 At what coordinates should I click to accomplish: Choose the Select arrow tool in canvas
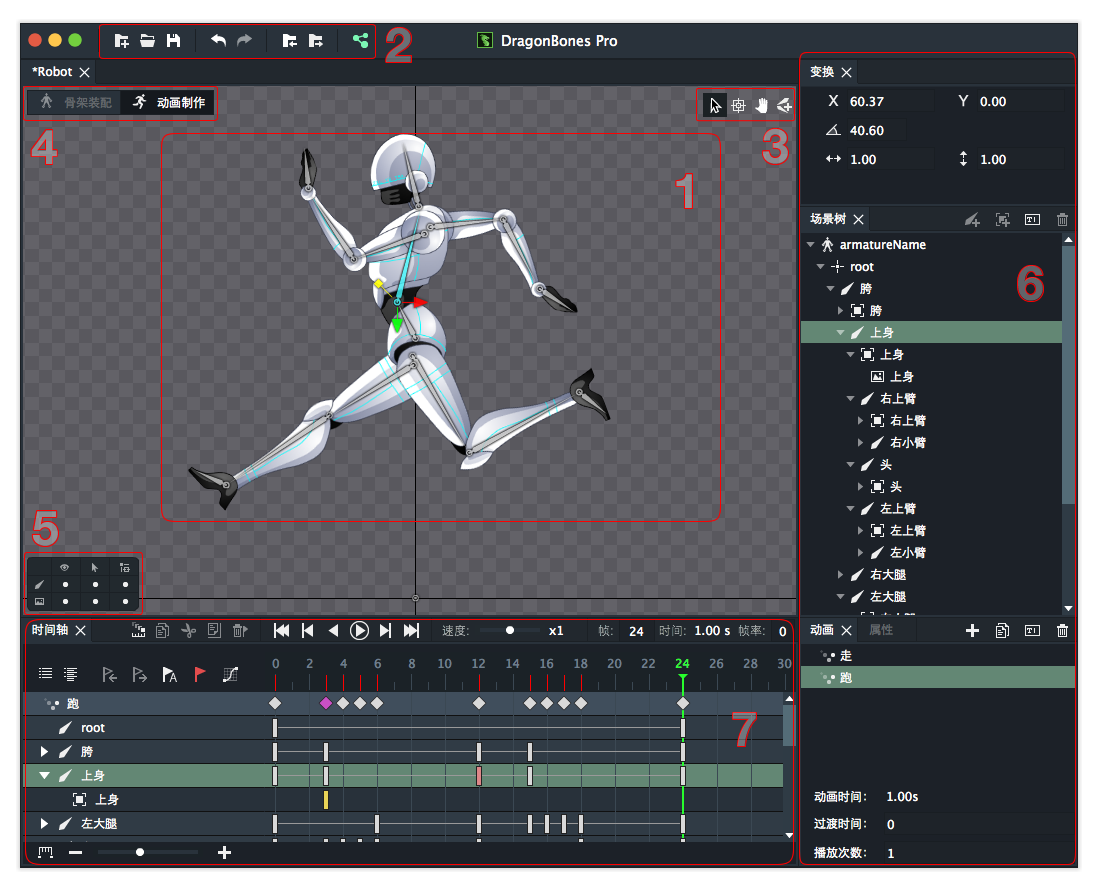click(715, 106)
